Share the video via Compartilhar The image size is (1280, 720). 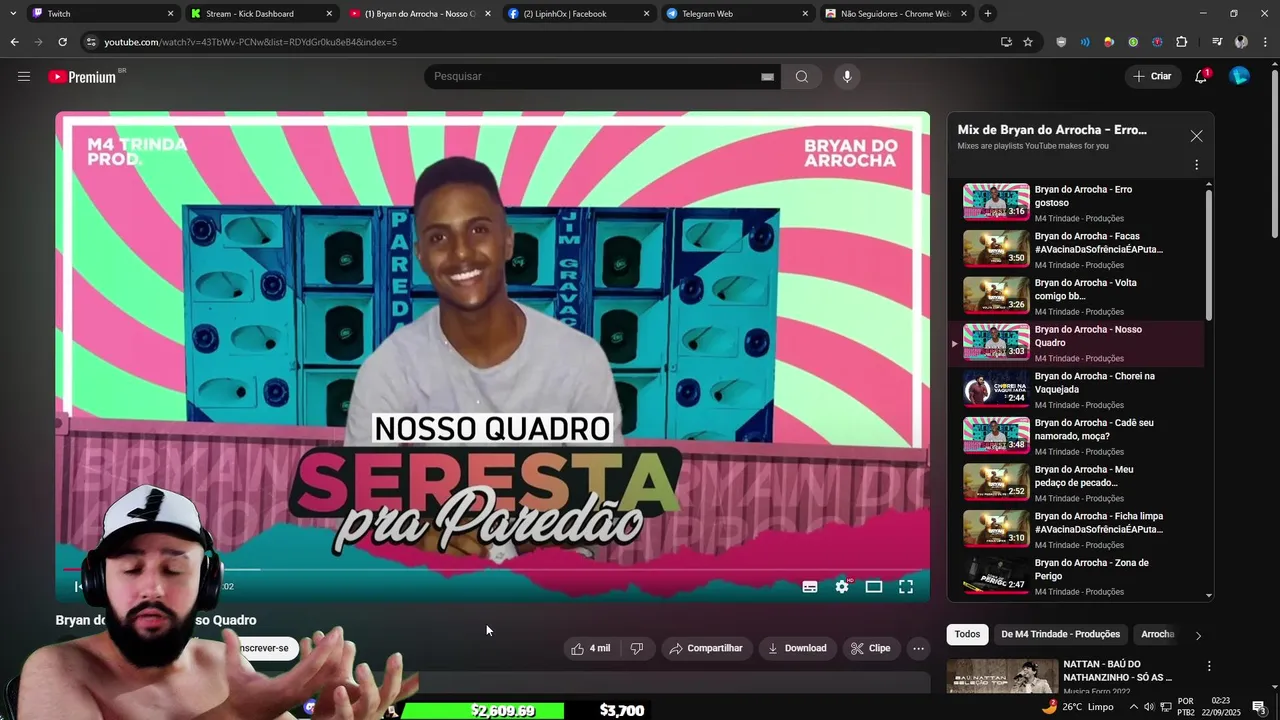(x=706, y=648)
